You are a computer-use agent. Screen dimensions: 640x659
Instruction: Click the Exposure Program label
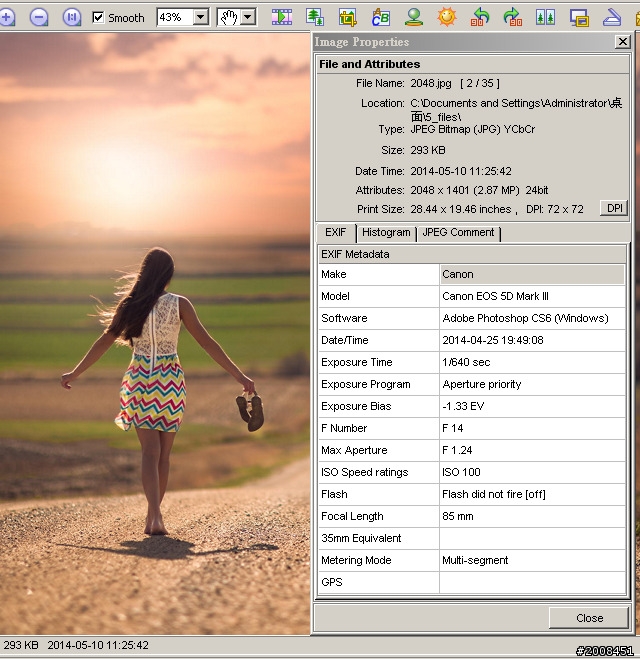click(366, 384)
